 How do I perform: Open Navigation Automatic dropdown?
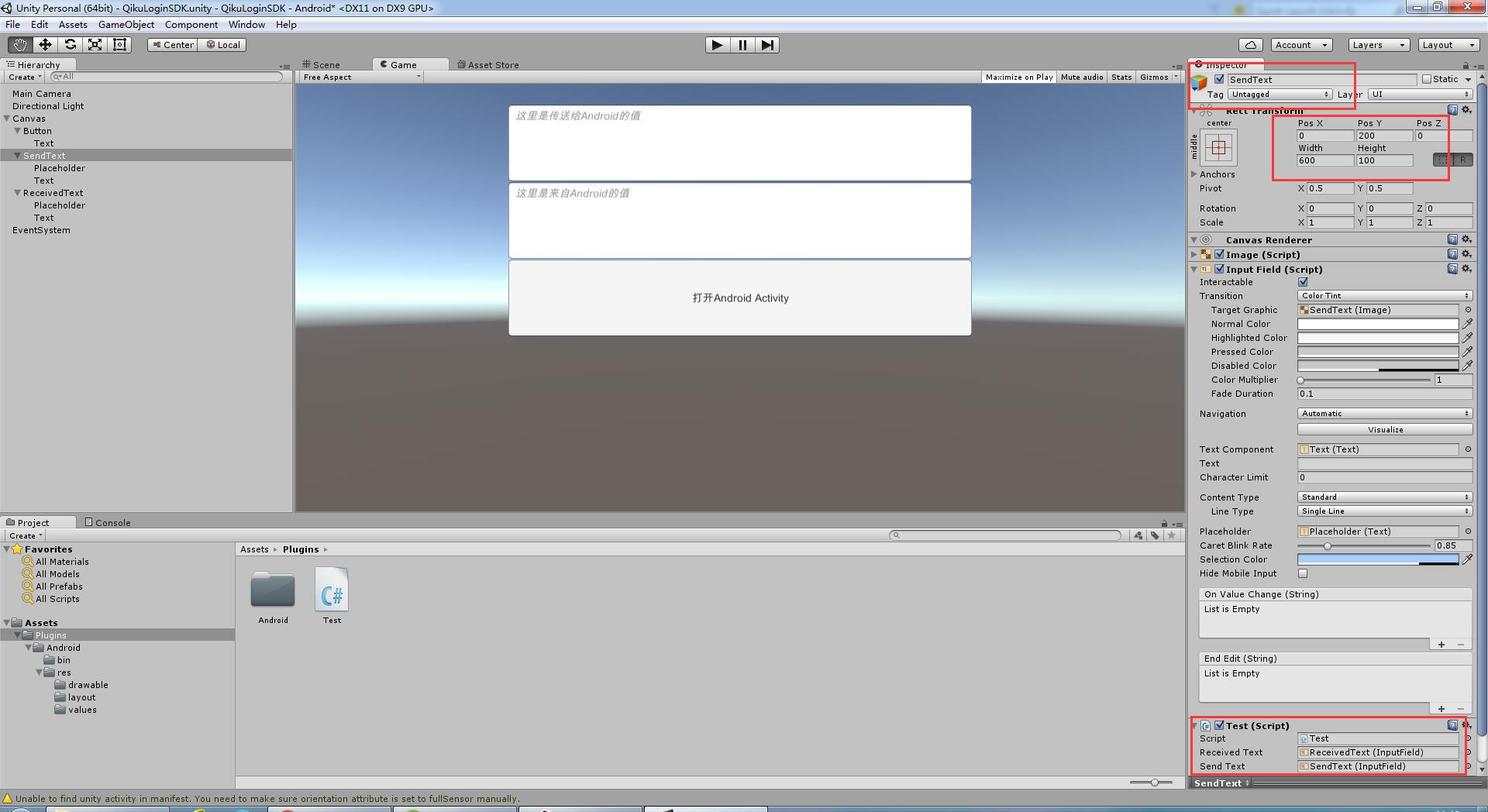pyautogui.click(x=1385, y=414)
